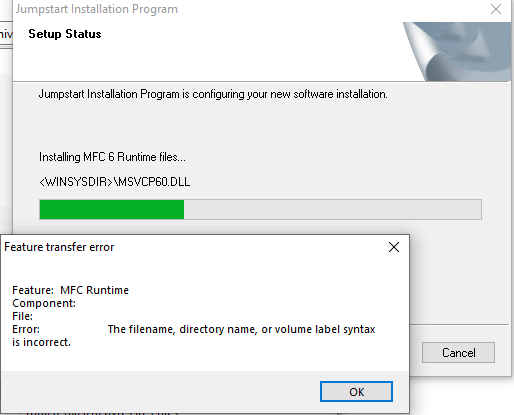Close the Feature transfer error dialog
Viewport: 514px width, 415px height.
point(394,247)
